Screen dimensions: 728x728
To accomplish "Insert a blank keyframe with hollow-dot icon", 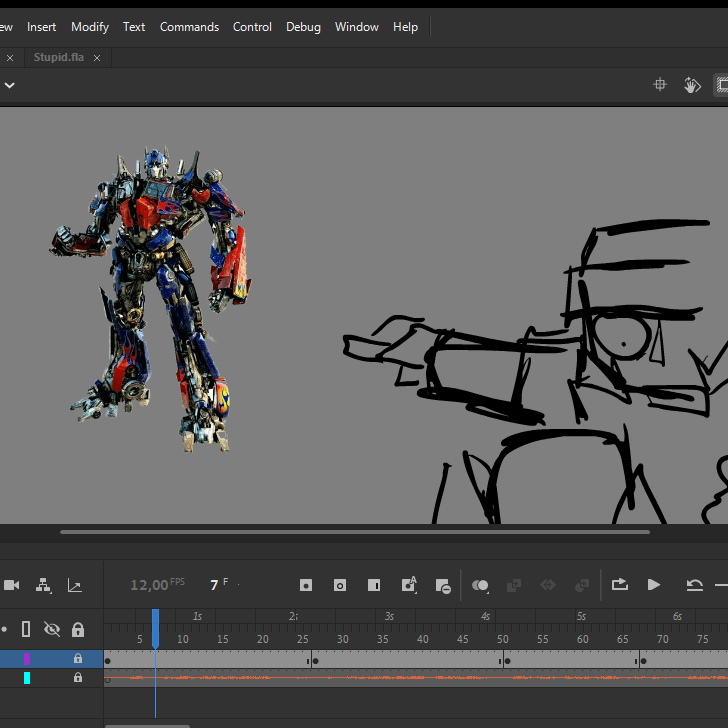I will pos(340,585).
